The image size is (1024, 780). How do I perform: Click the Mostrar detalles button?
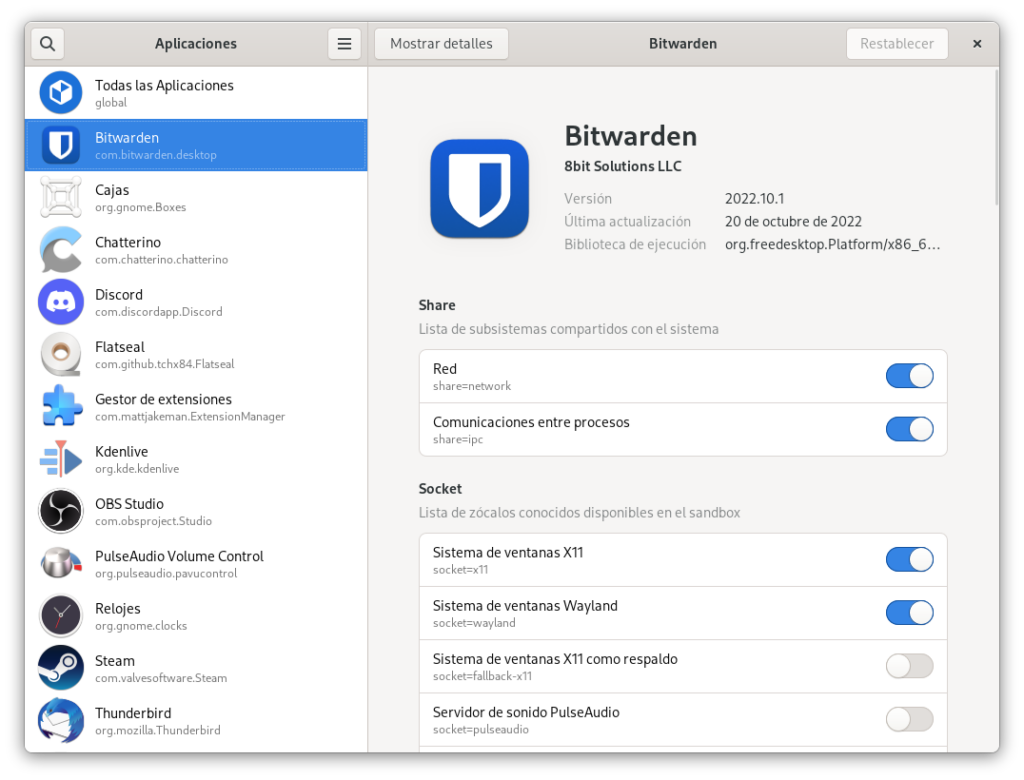441,44
